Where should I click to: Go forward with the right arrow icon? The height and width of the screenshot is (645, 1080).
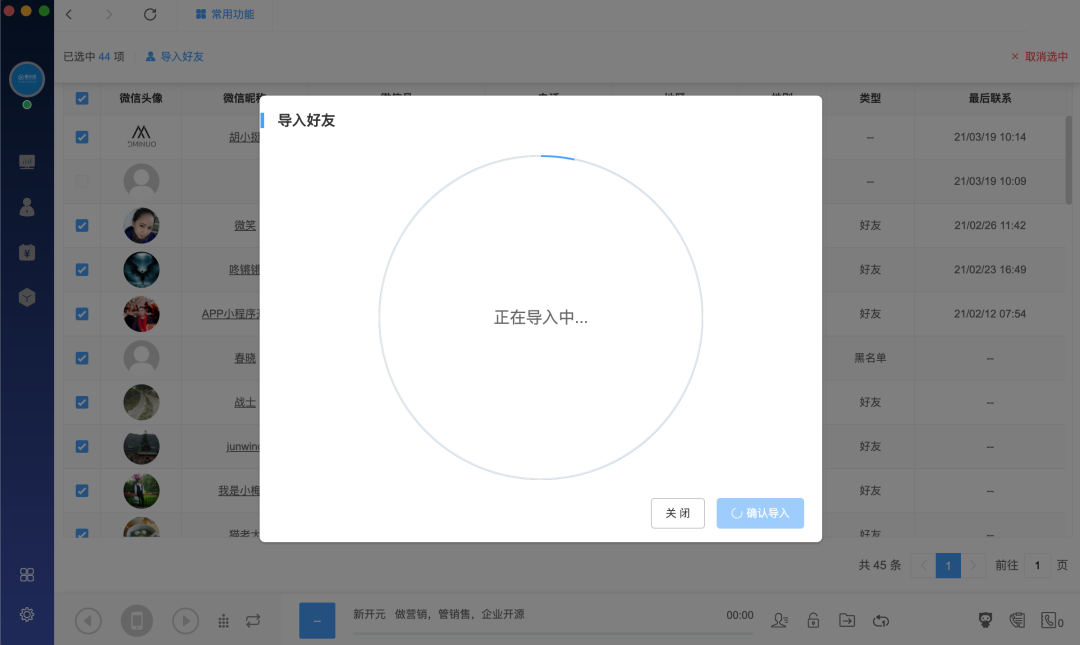coord(108,14)
